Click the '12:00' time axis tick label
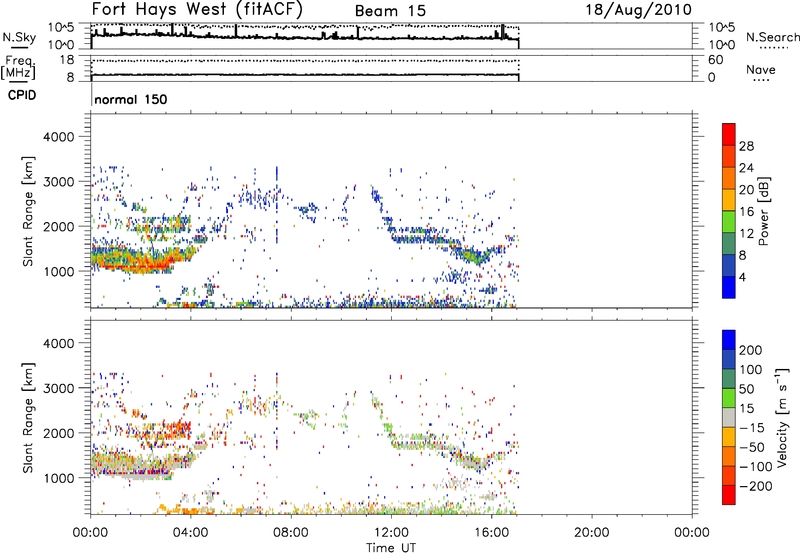 click(391, 533)
